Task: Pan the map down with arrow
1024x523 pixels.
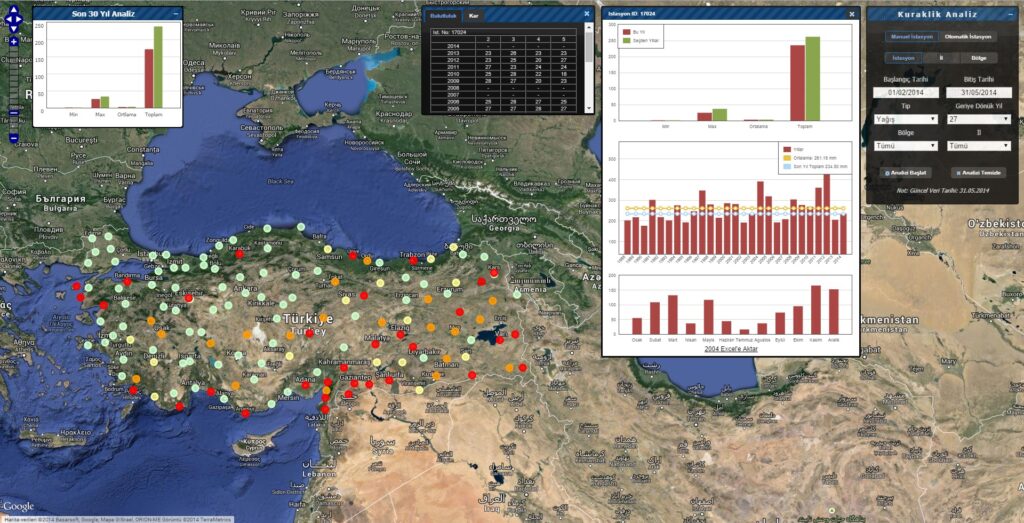Action: pos(14,27)
